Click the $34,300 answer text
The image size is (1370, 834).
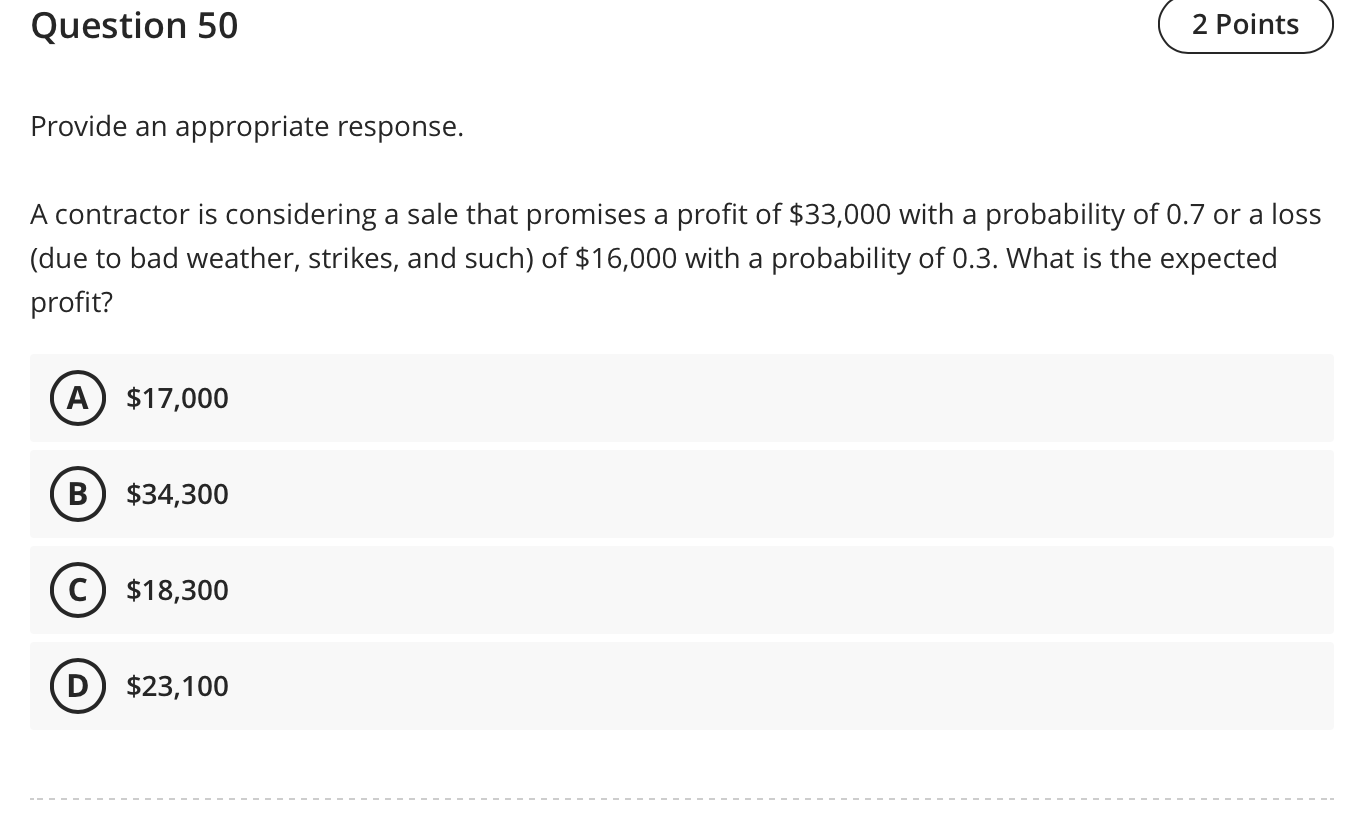177,494
